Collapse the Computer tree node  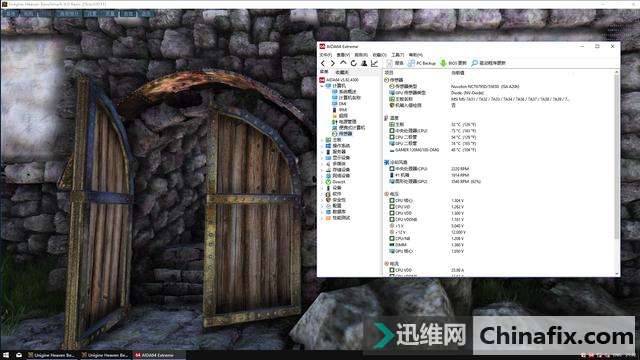click(x=322, y=86)
